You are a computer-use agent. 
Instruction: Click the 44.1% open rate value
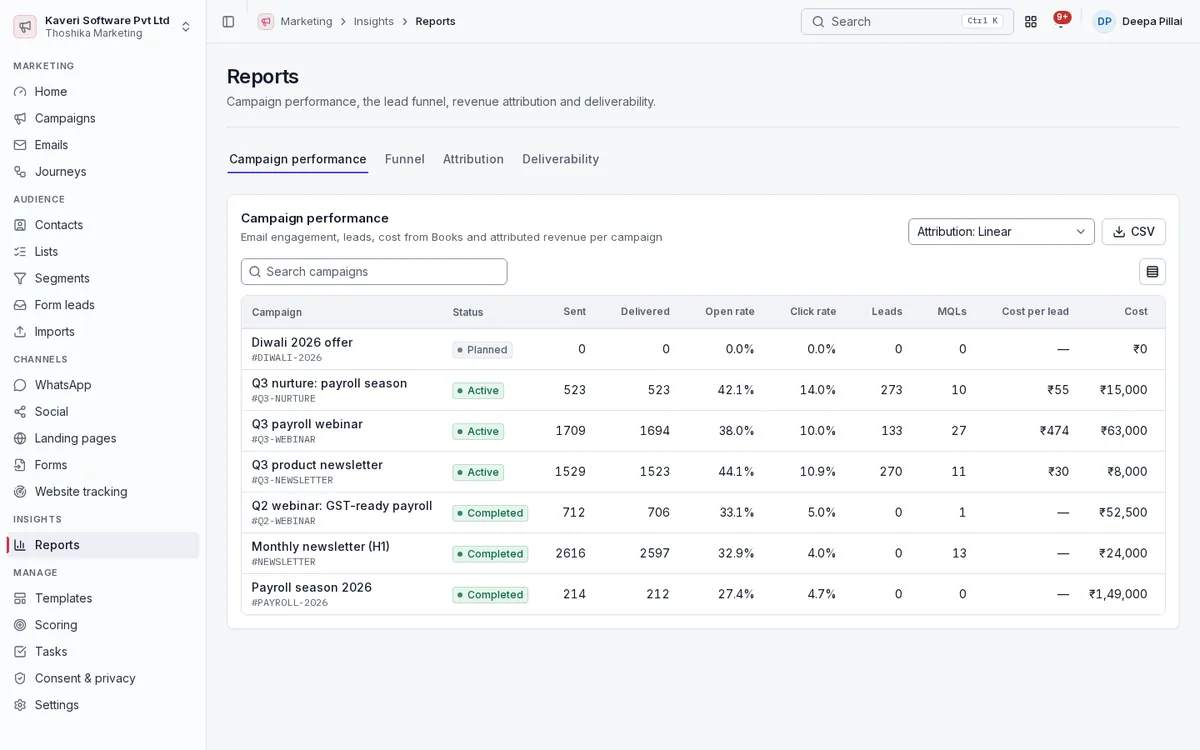[x=736, y=472]
